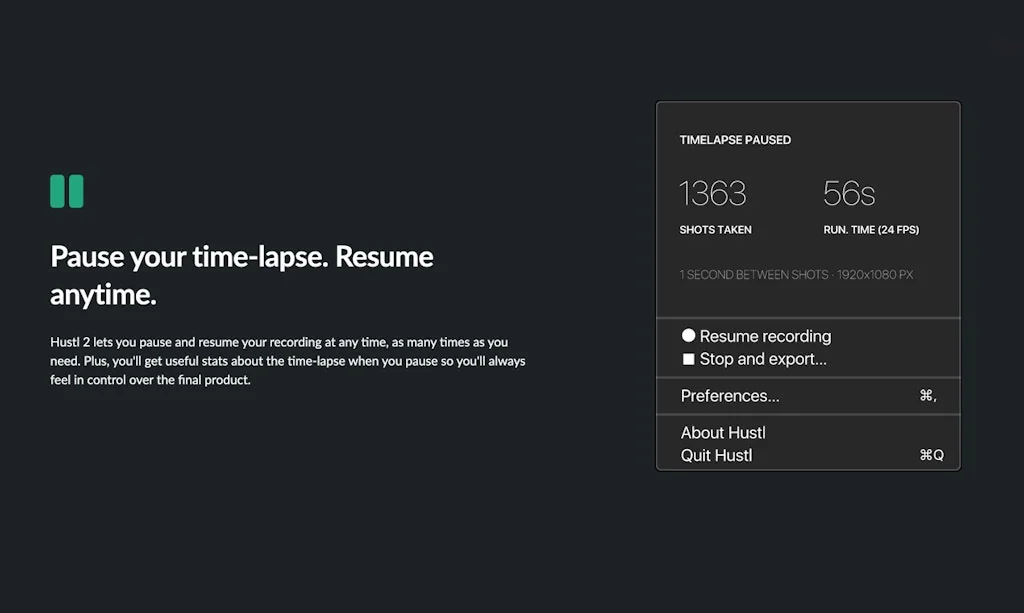Choose Stop and export… menu entry
The width and height of the screenshot is (1024, 613).
(762, 359)
